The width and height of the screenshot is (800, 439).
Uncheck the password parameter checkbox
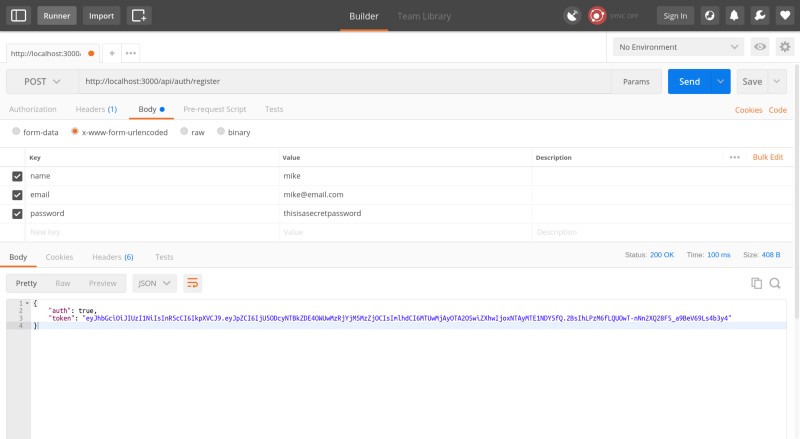[17, 213]
